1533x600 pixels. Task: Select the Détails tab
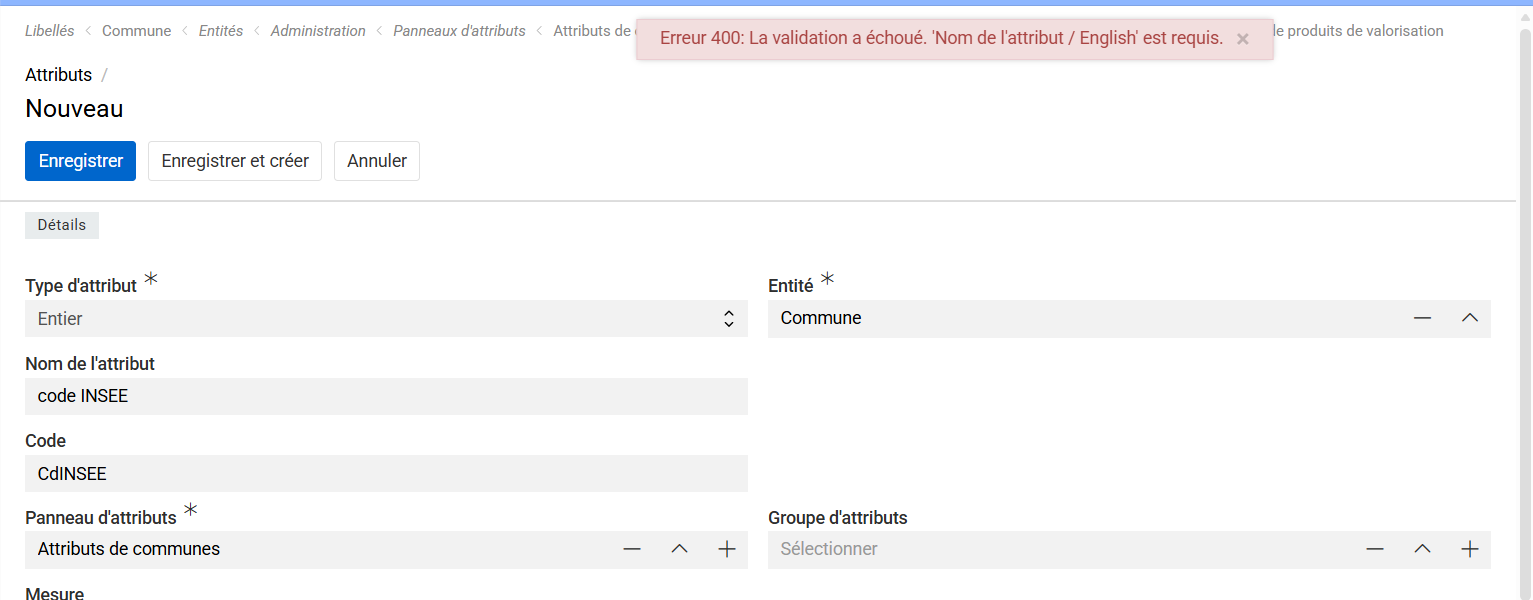(x=62, y=225)
